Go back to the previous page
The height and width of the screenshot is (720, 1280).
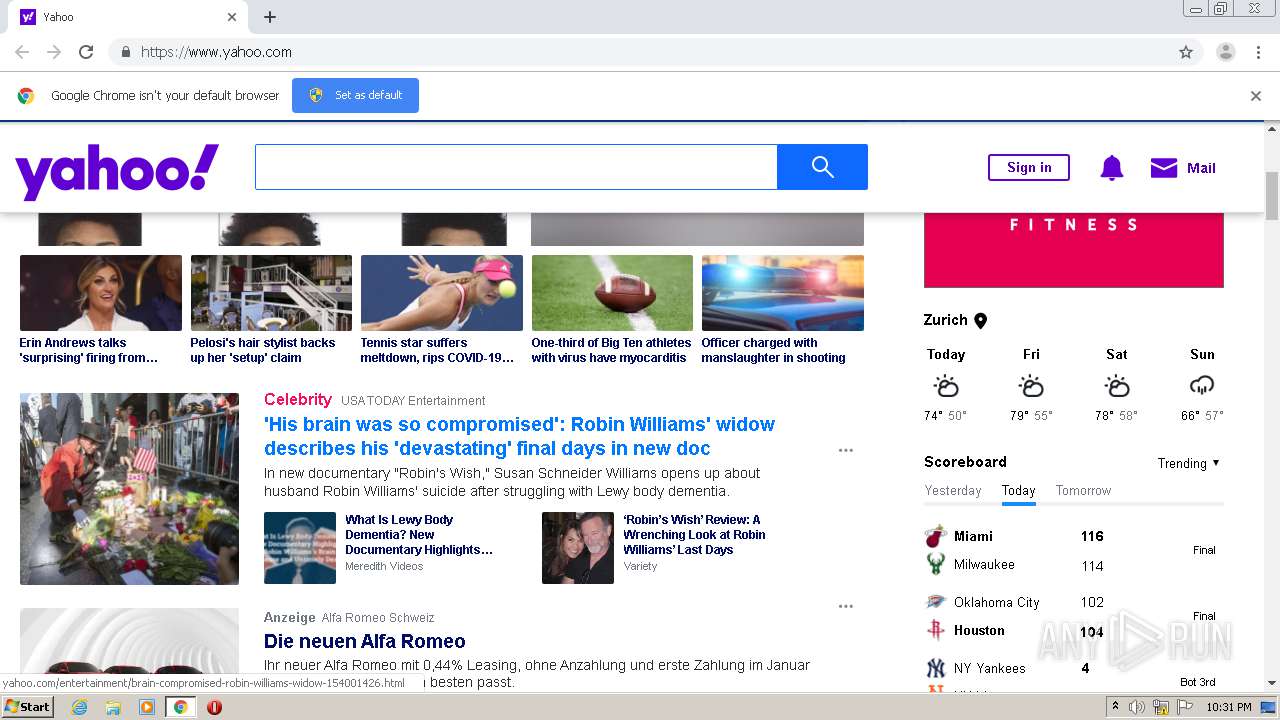pos(22,52)
